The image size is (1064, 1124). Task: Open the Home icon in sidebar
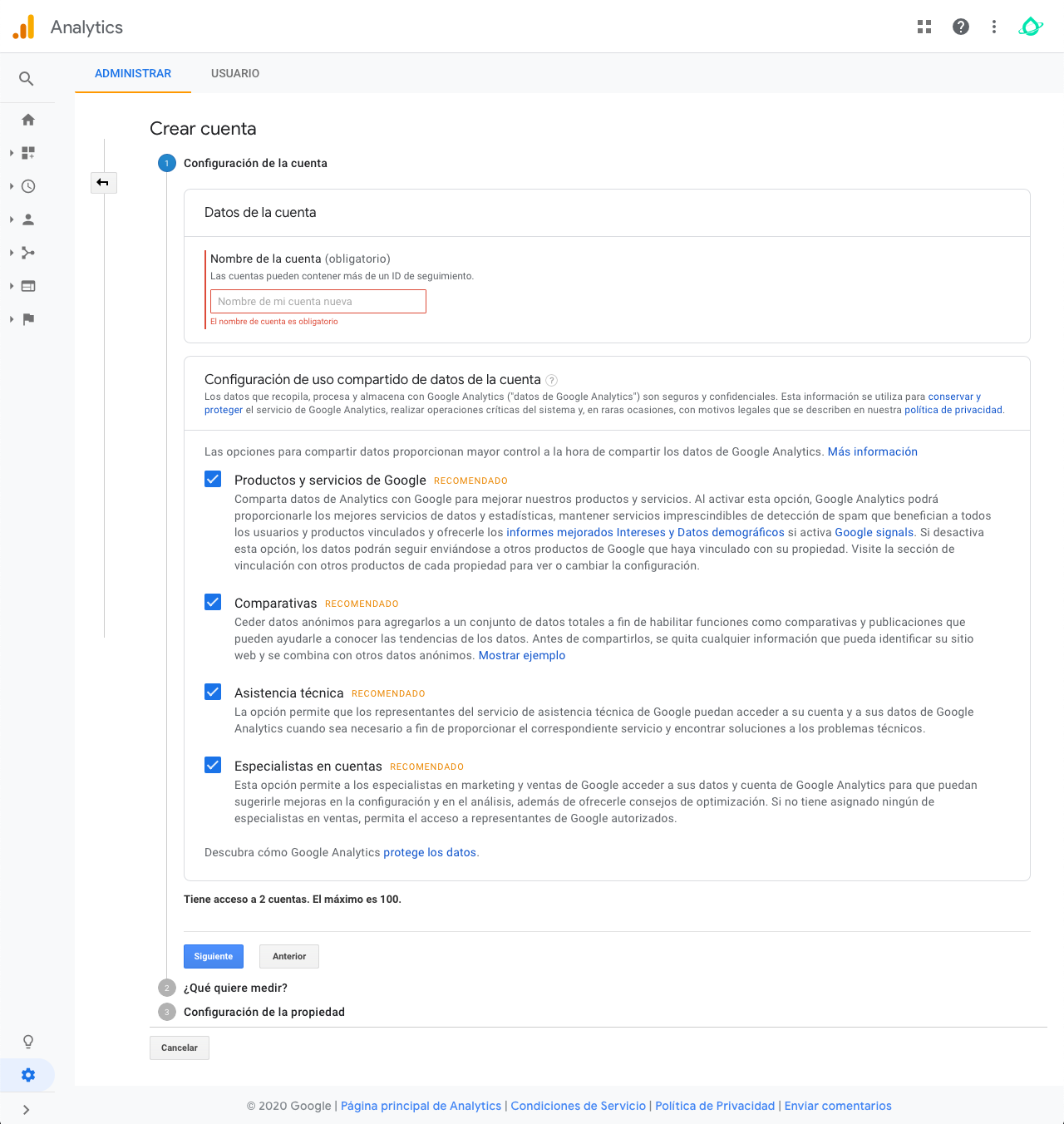coord(28,120)
